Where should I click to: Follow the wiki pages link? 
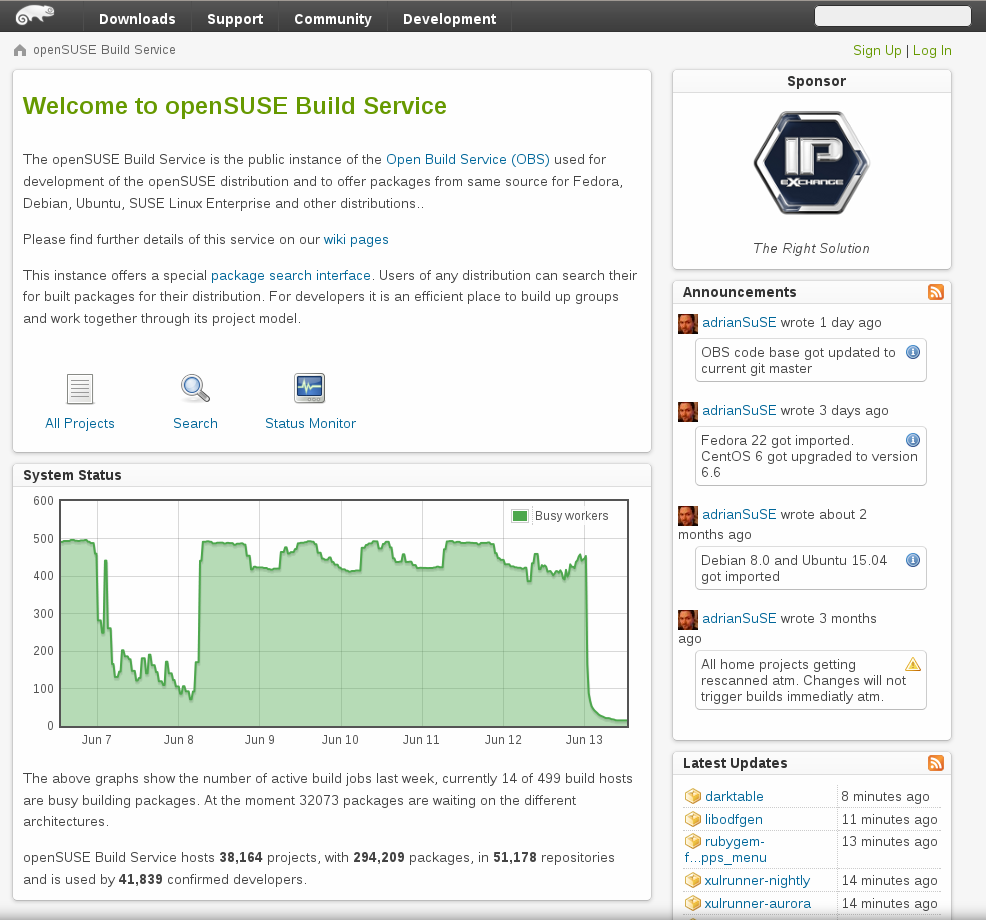(356, 240)
